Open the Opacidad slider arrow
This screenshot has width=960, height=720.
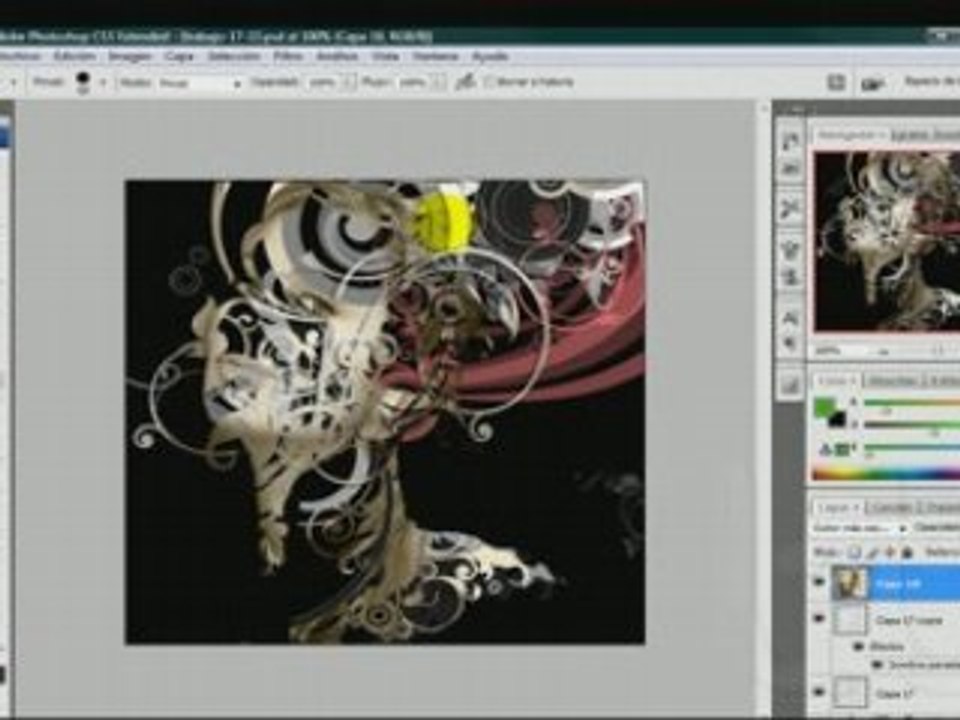click(x=348, y=82)
